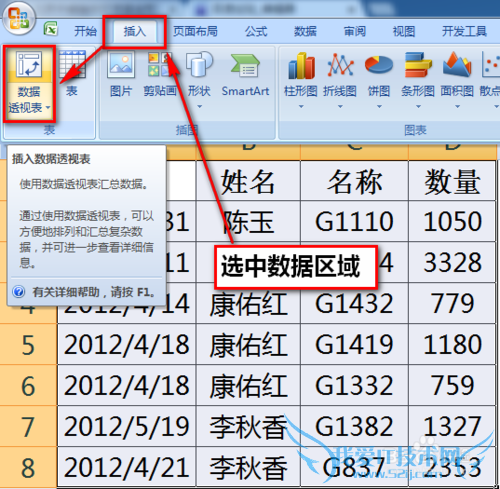Viewport: 500px width, 489px height.
Task: Switch to the 插入 tab
Action: coord(135,31)
